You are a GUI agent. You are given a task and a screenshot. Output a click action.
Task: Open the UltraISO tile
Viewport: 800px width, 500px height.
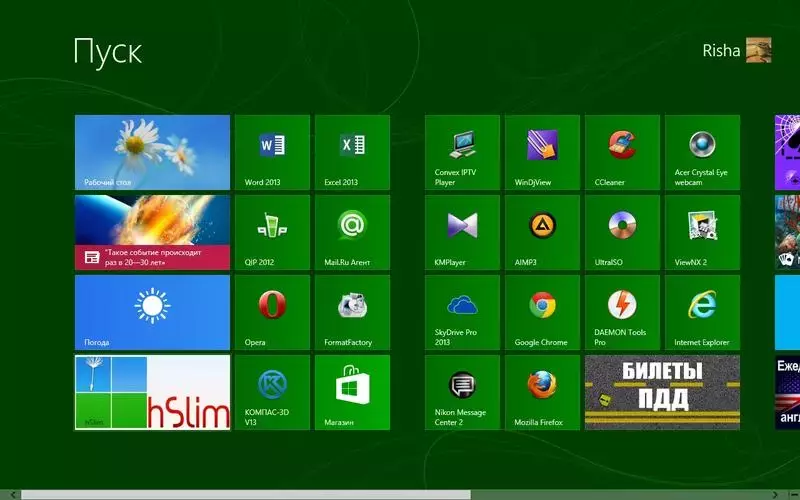pyautogui.click(x=622, y=233)
